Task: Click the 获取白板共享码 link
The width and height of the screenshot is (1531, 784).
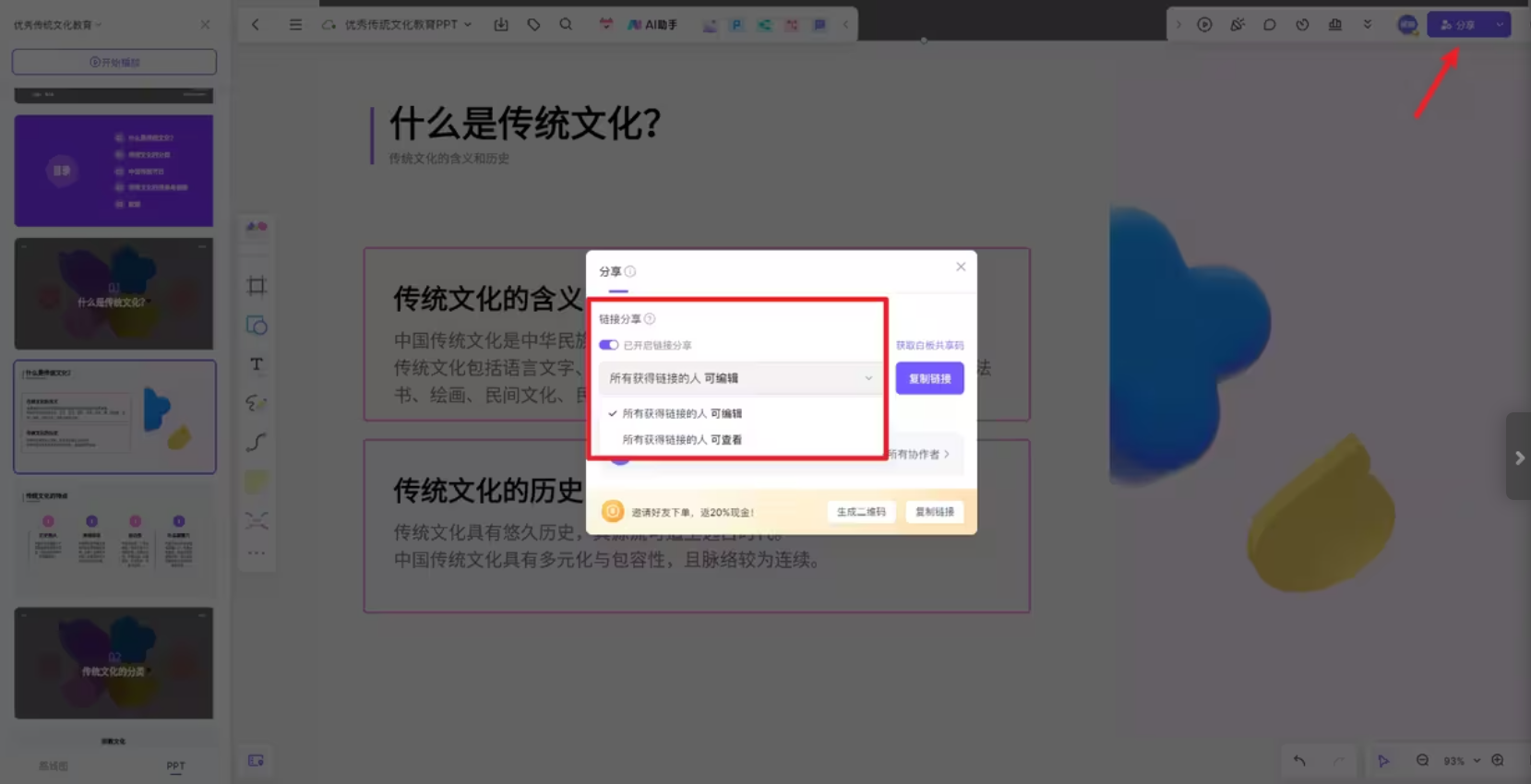Action: click(x=929, y=345)
